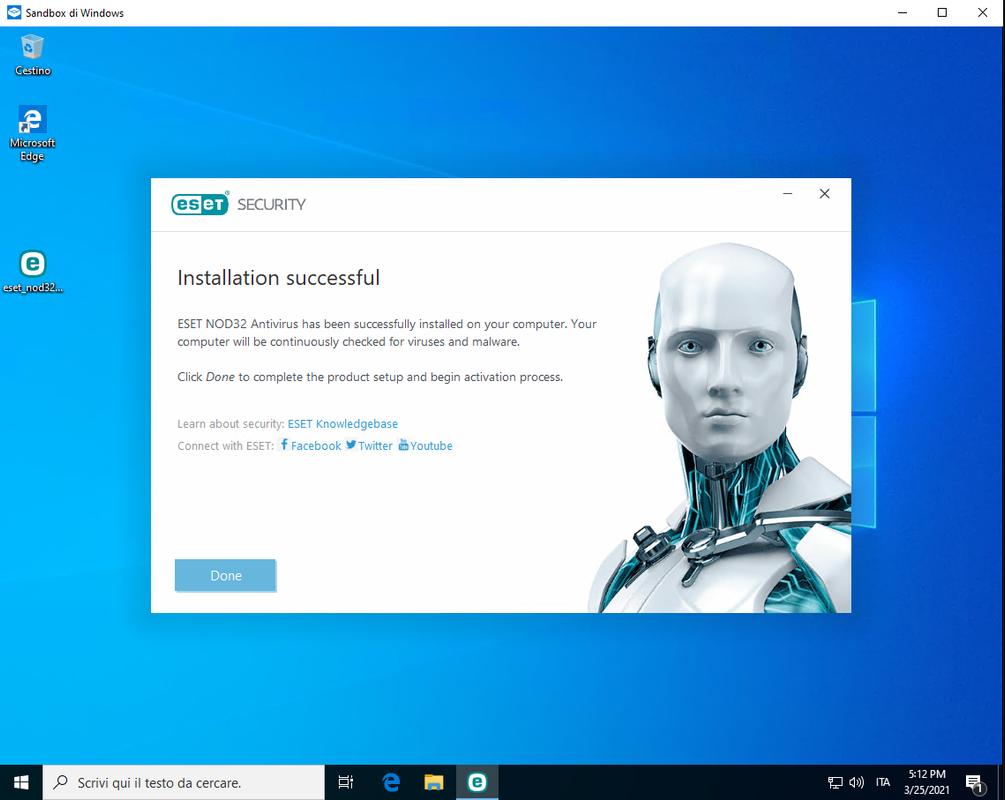The height and width of the screenshot is (800, 1005).
Task: Close the ESET Security installer window
Action: point(824,194)
